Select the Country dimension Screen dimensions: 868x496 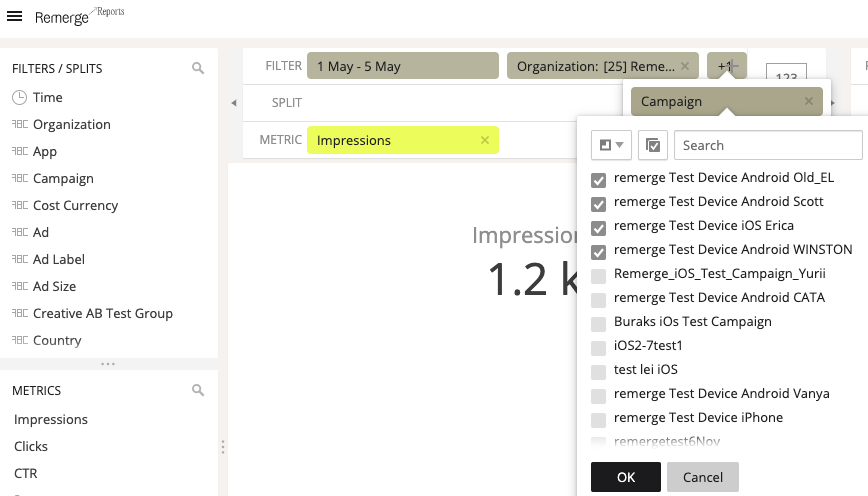(x=57, y=341)
